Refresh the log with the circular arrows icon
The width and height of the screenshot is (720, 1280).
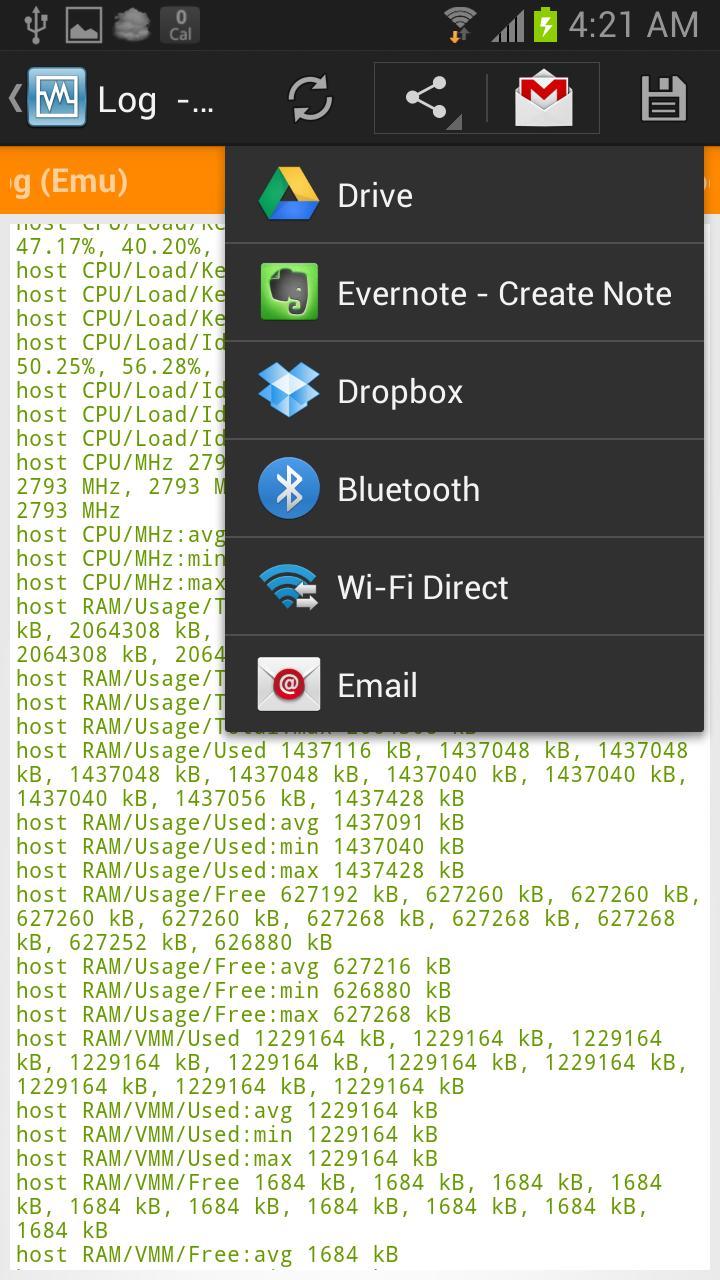(310, 99)
